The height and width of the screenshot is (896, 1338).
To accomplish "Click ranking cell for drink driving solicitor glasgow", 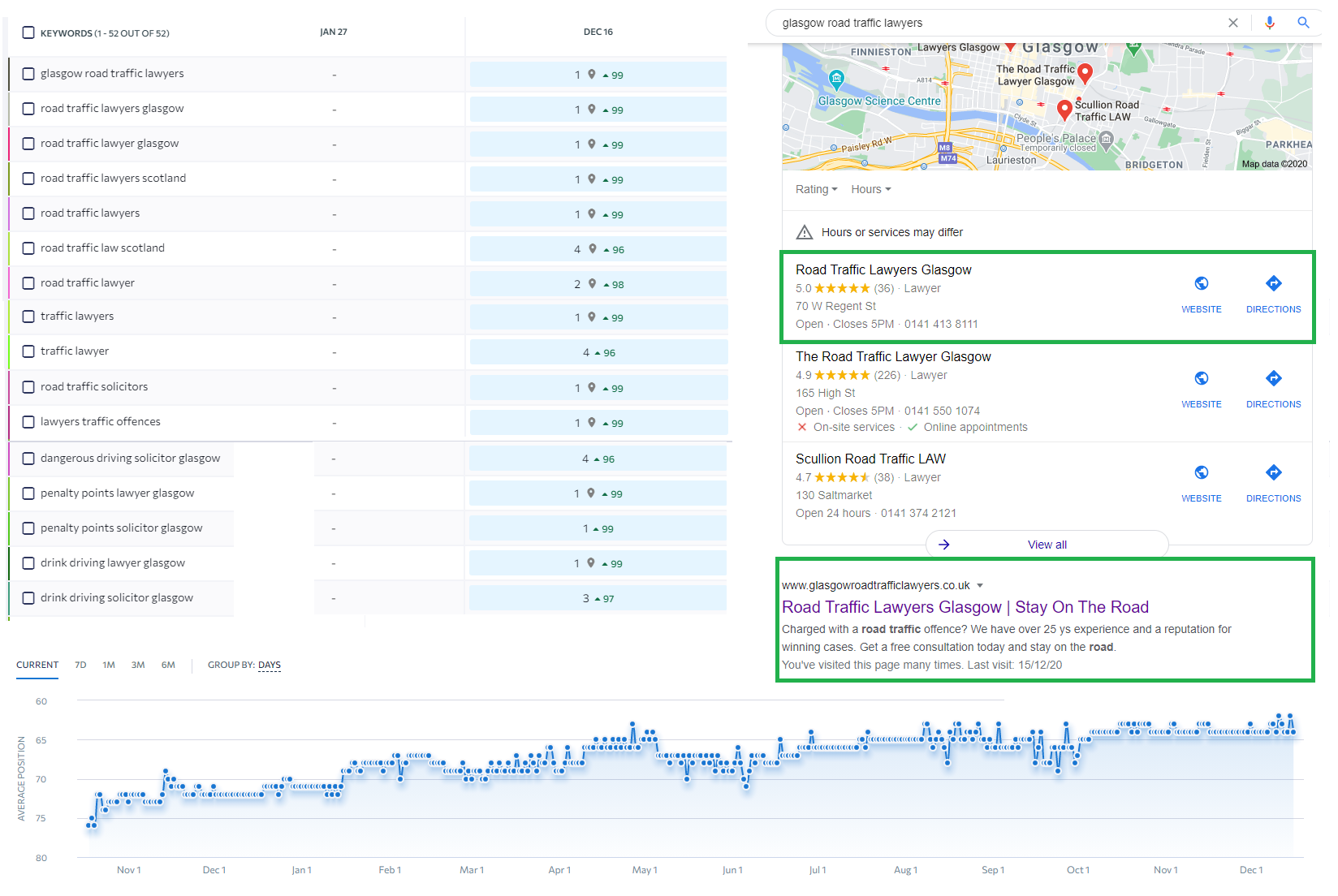I will (x=598, y=598).
